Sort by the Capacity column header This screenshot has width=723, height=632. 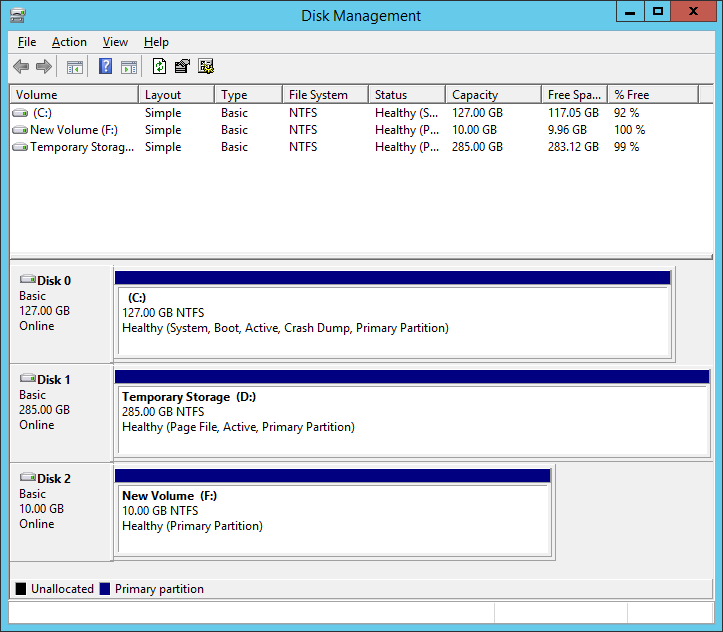click(493, 95)
